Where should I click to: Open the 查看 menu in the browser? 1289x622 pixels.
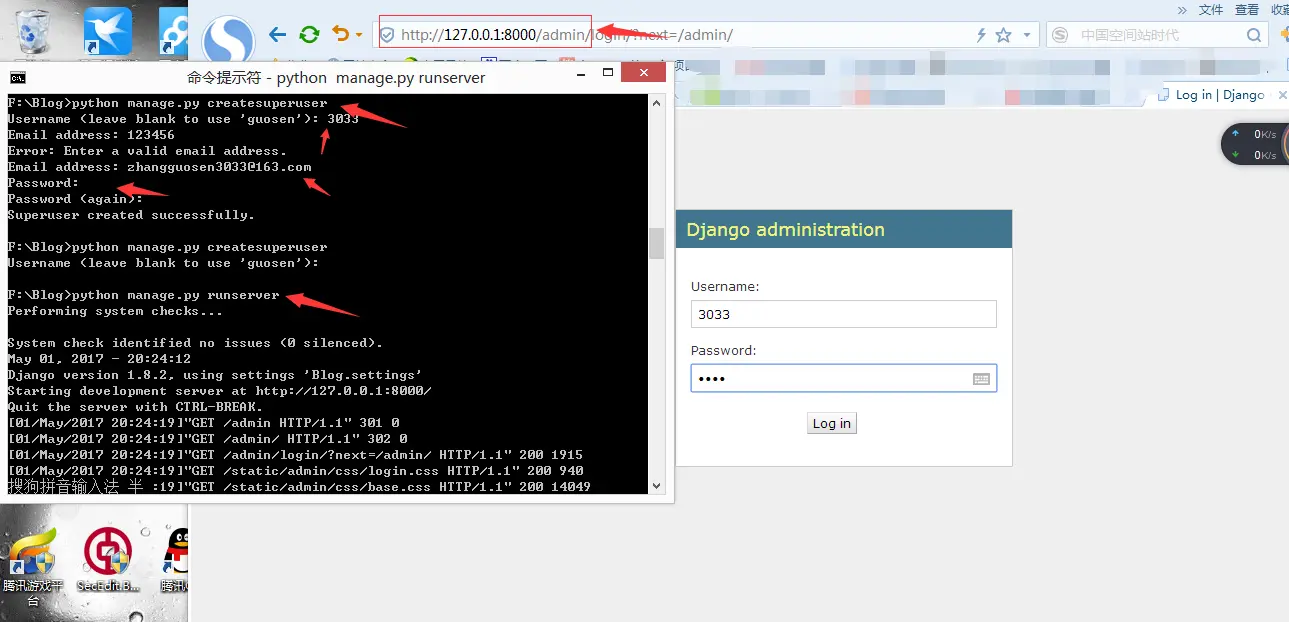tap(1247, 9)
